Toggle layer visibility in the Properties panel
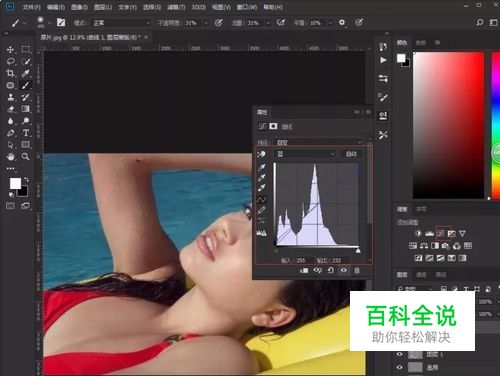 pyautogui.click(x=344, y=270)
